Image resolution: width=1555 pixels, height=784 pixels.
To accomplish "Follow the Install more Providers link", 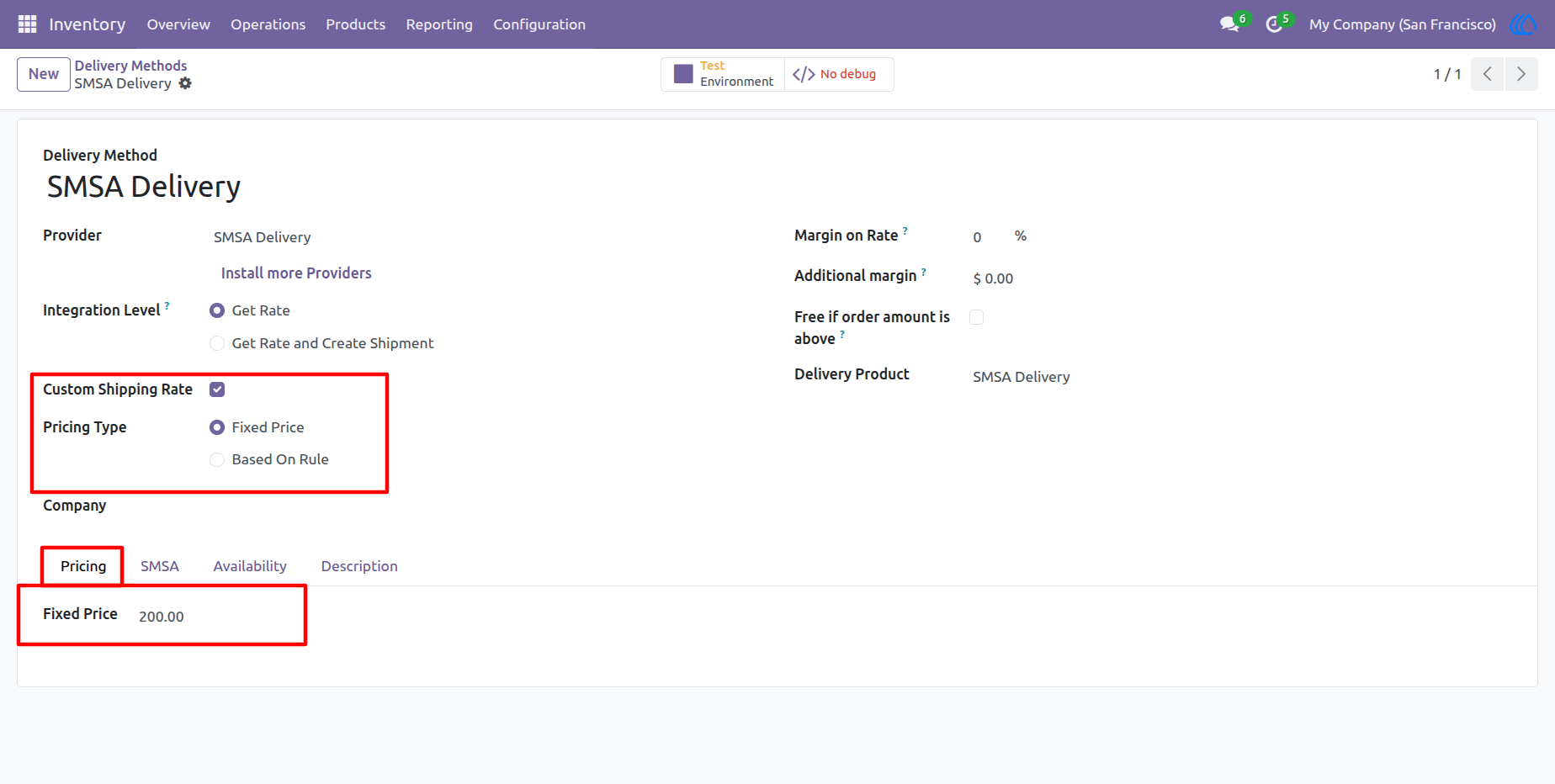I will pos(296,273).
